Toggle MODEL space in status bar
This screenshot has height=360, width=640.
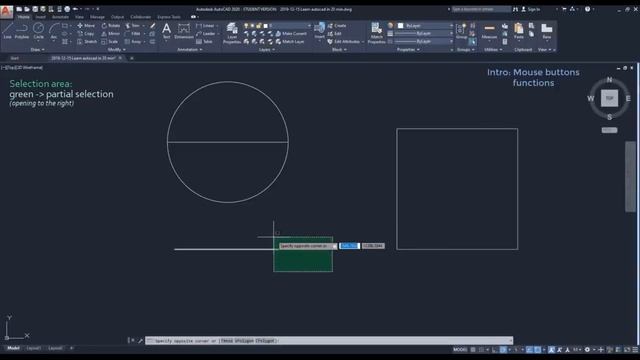[460, 349]
